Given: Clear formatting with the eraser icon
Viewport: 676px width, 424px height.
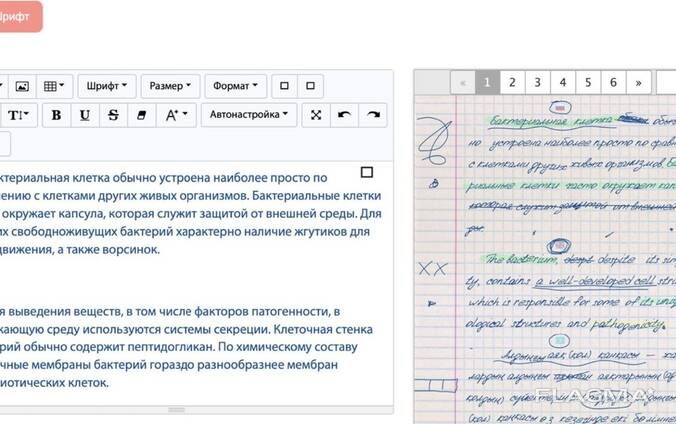Looking at the screenshot, I should [x=141, y=115].
